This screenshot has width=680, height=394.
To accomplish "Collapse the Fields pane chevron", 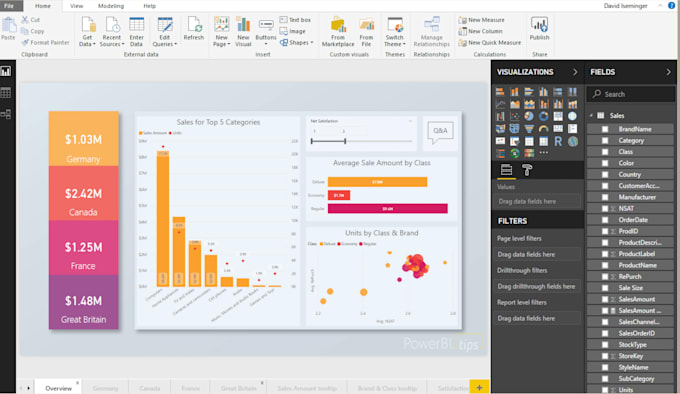I will [x=668, y=72].
